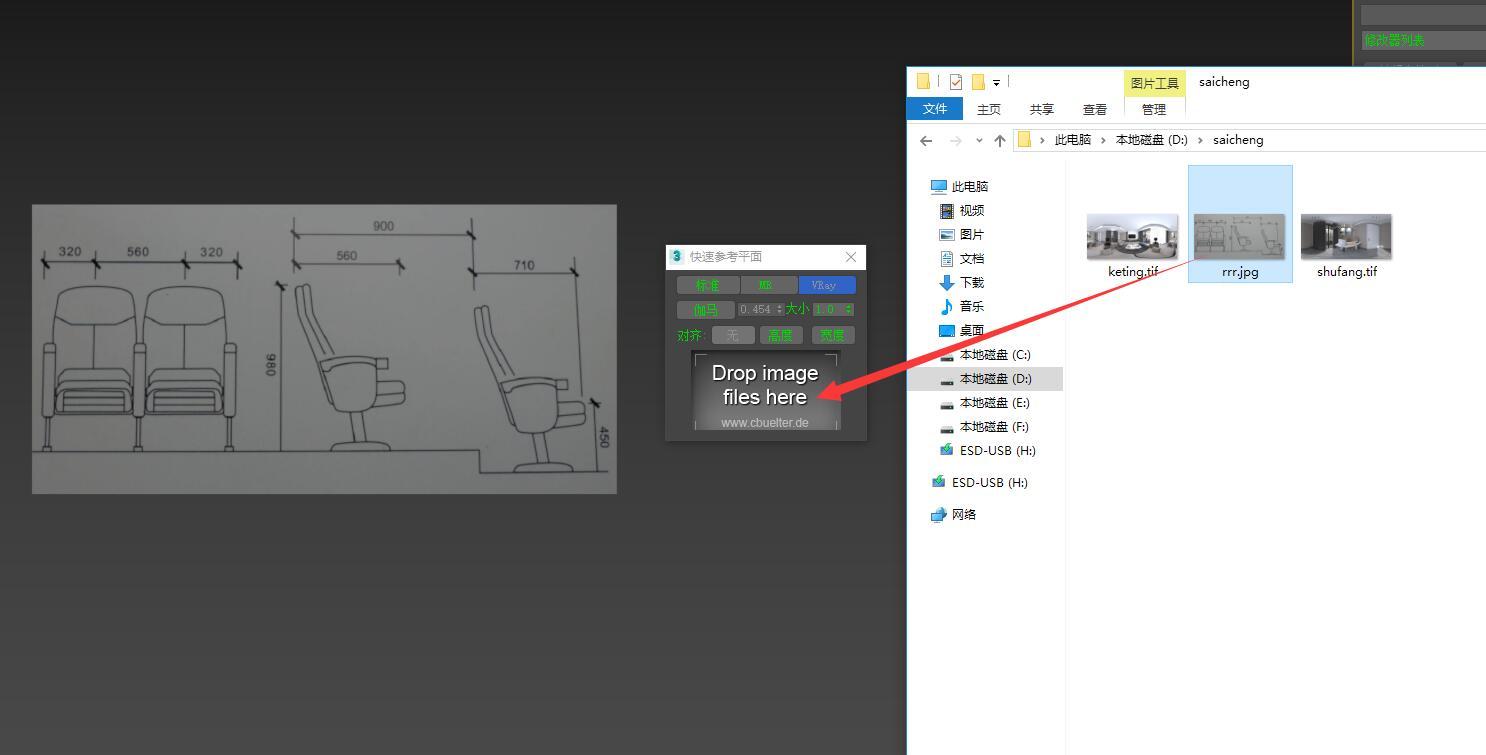Screen dimensions: 1486x755
Task: Enable the 高度 height alignment option
Action: [x=780, y=336]
